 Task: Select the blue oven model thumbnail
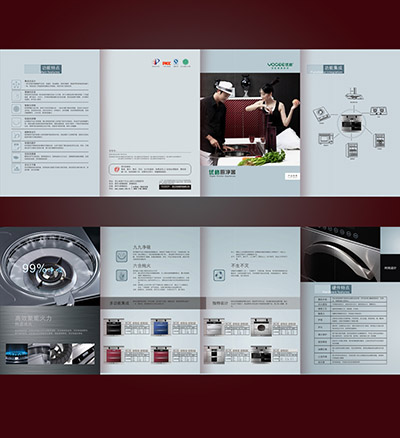pyautogui.click(x=161, y=327)
